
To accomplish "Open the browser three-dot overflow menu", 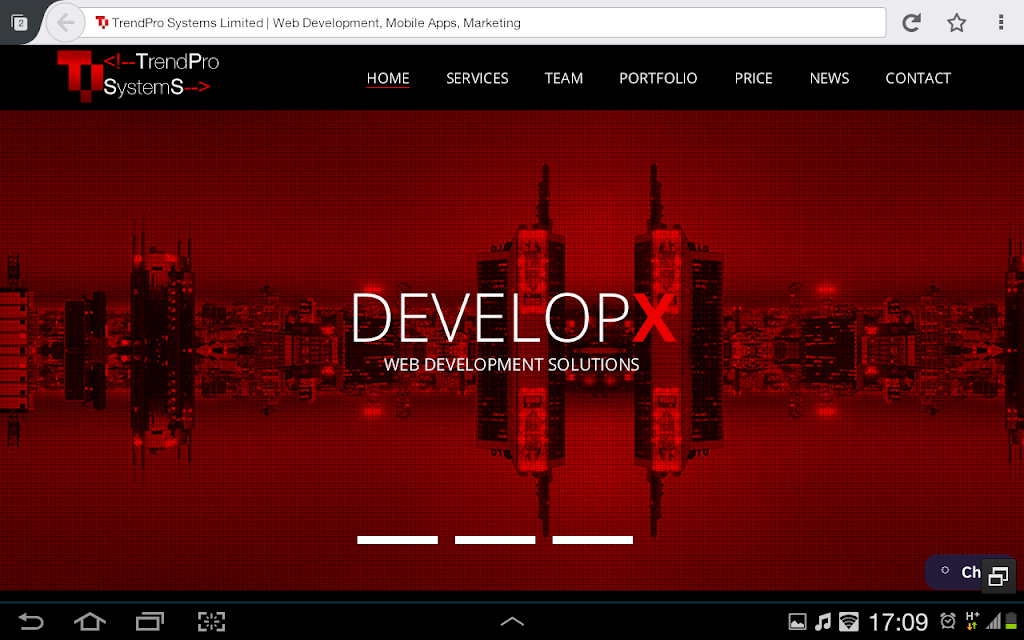I will coord(1000,23).
